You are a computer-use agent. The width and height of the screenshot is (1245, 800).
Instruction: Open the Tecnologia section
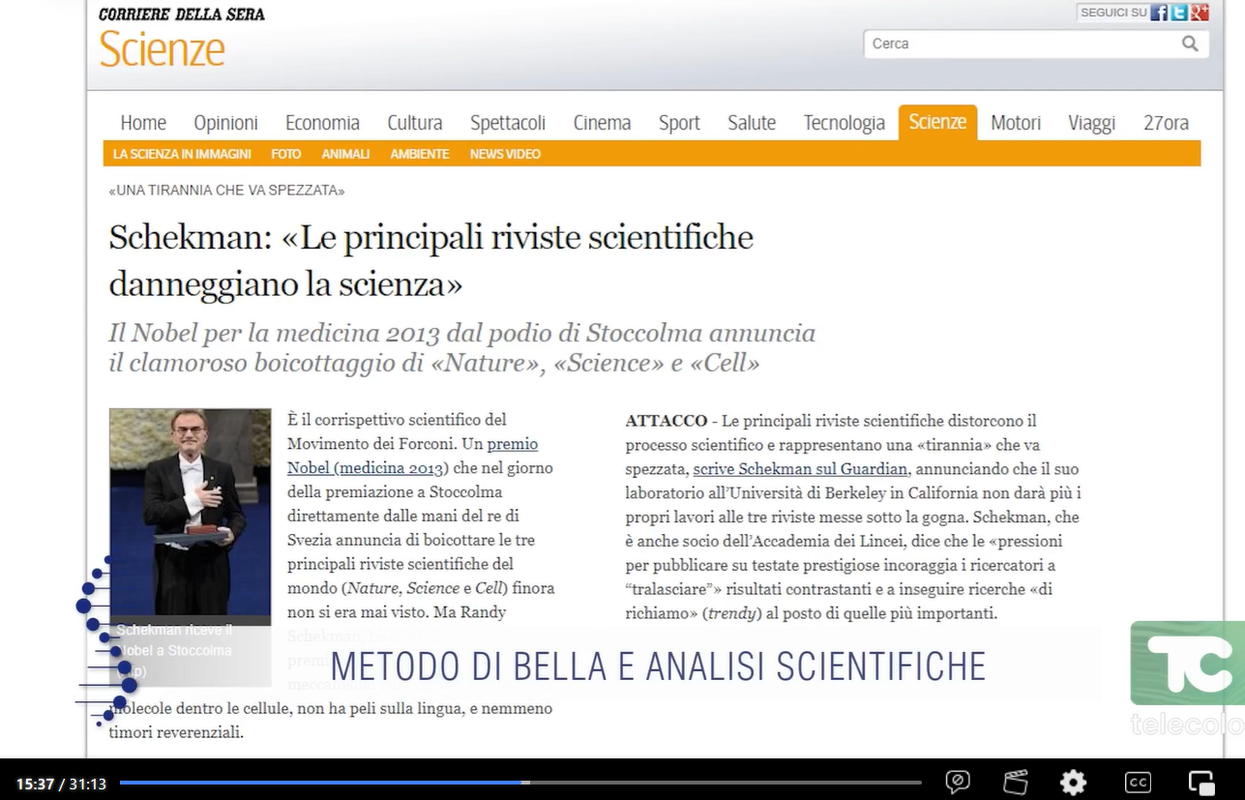[844, 123]
